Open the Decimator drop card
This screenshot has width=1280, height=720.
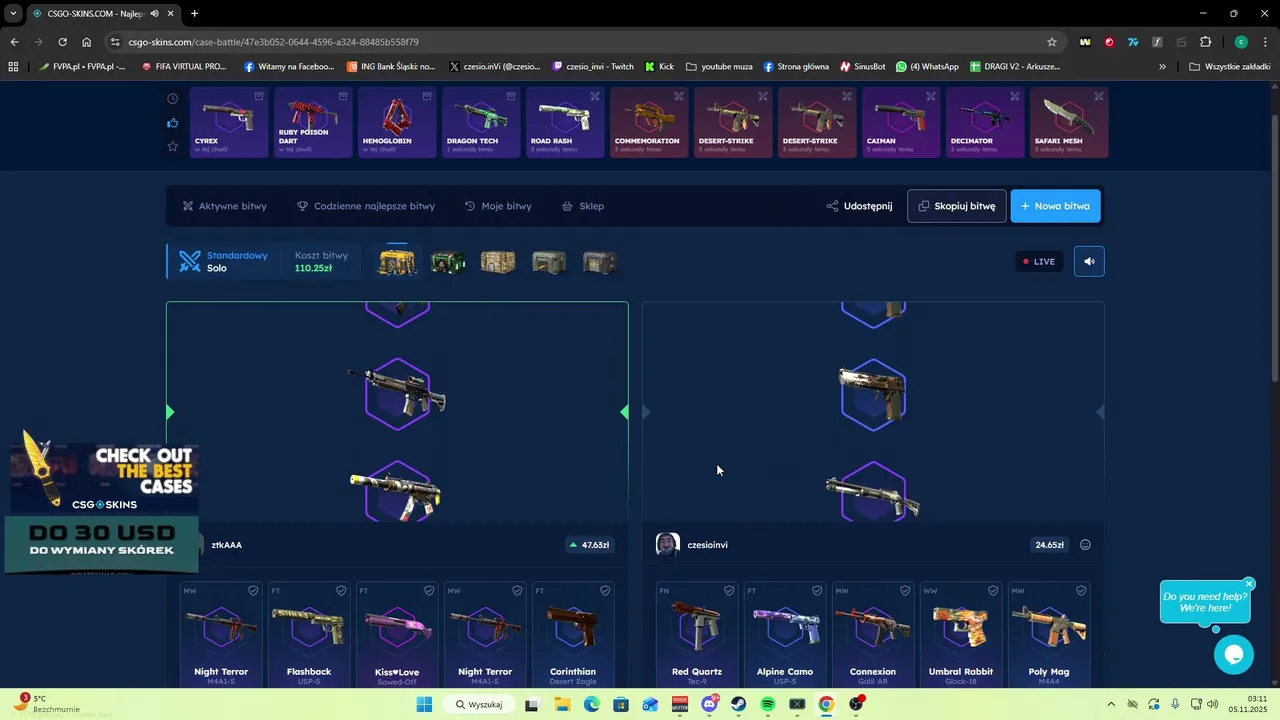coord(985,122)
